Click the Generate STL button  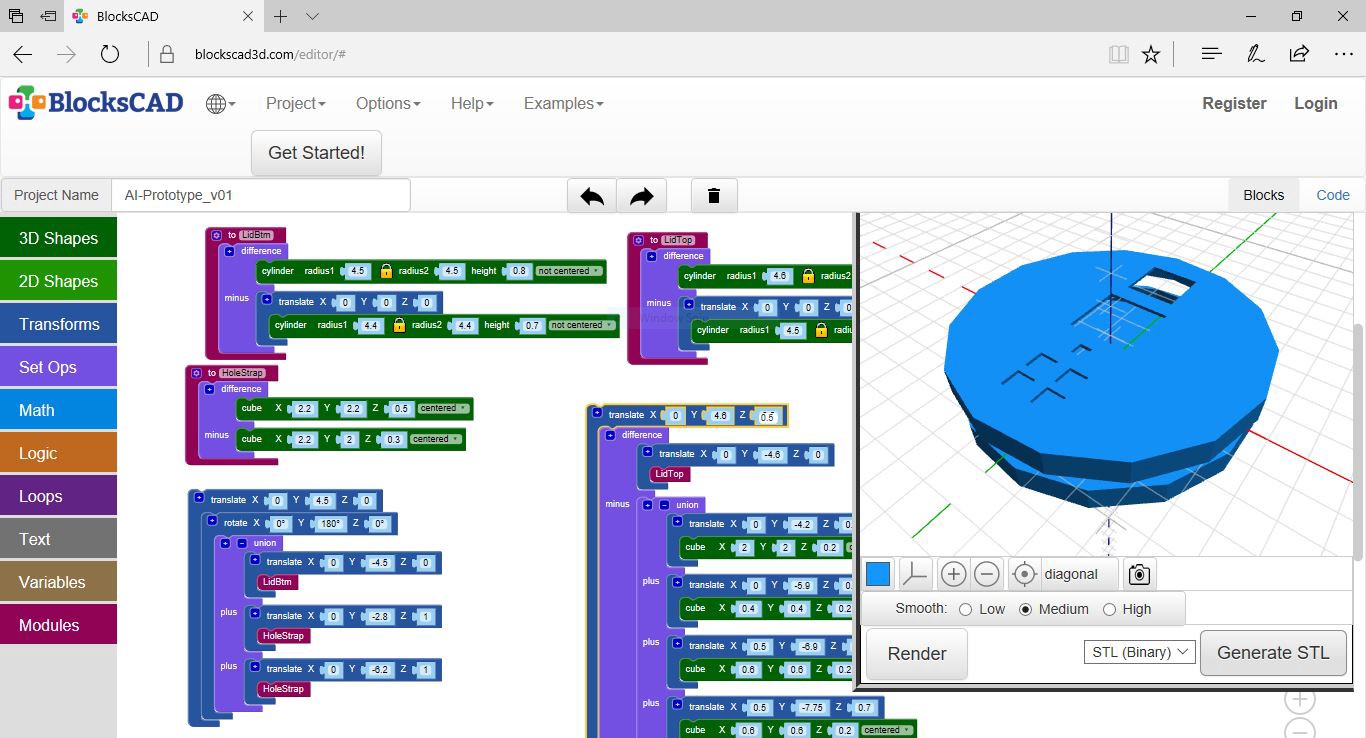(x=1273, y=652)
